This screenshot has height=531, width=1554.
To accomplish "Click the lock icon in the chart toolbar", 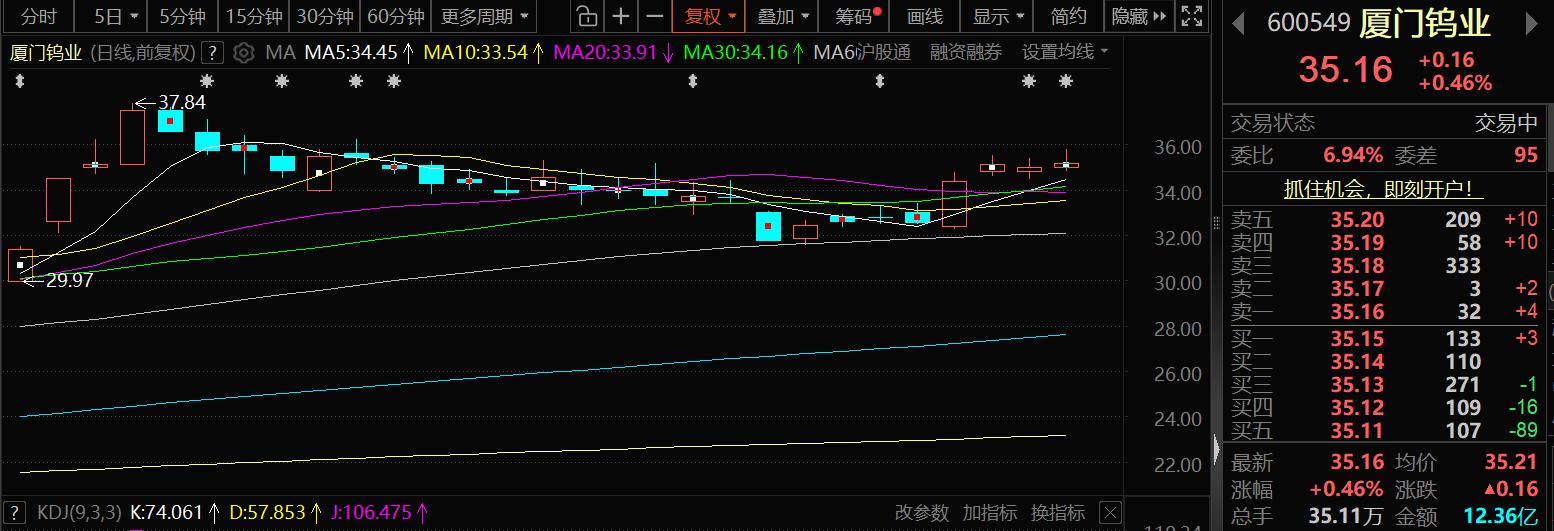I will tap(588, 16).
